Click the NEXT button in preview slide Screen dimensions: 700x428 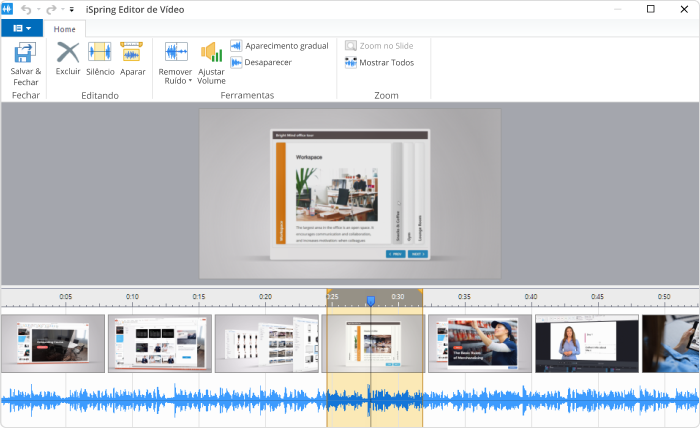[418, 254]
